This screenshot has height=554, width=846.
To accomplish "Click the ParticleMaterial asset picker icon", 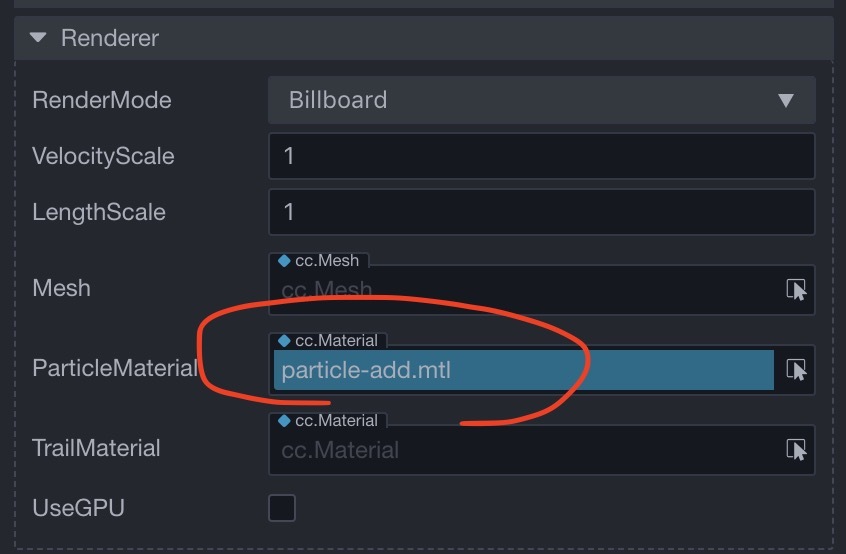I will click(x=796, y=370).
